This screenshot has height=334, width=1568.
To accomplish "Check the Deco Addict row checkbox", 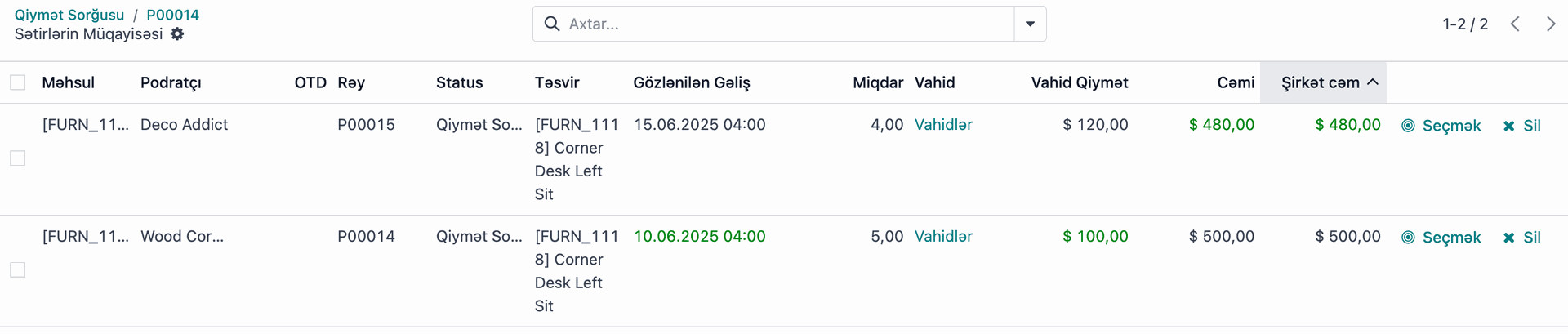I will click(18, 158).
